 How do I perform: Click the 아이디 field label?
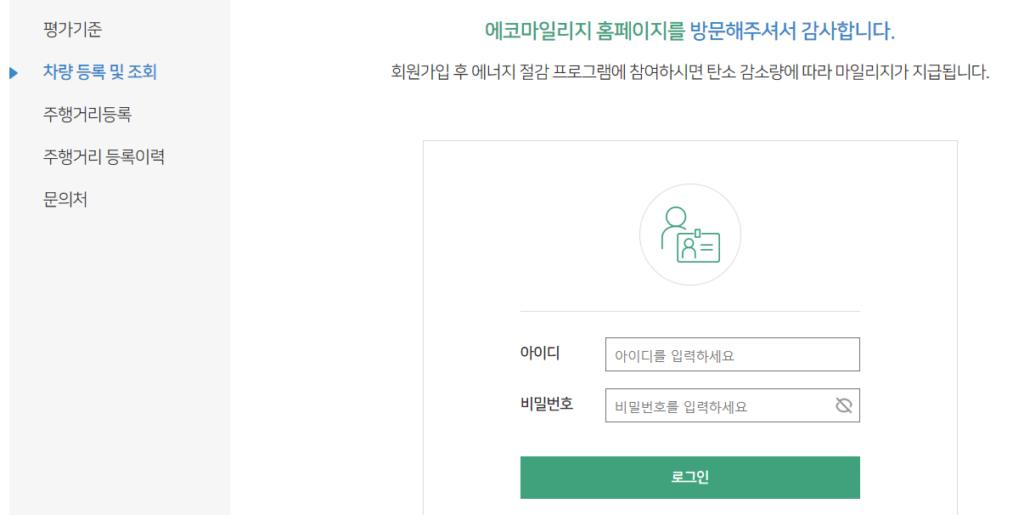point(540,353)
